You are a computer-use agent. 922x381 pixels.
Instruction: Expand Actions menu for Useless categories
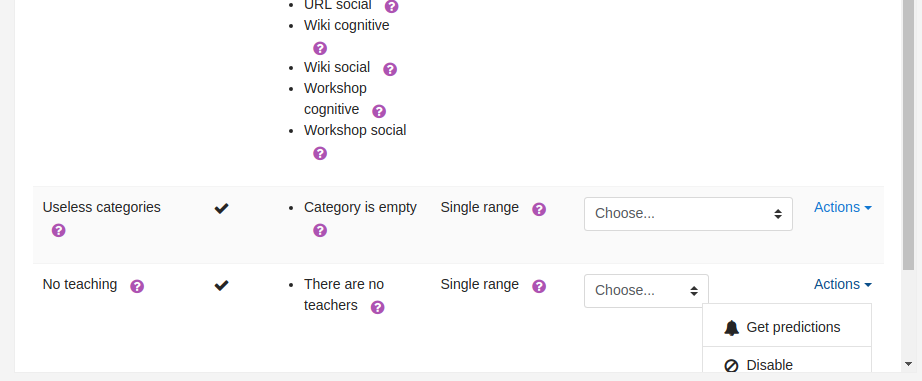pos(843,208)
